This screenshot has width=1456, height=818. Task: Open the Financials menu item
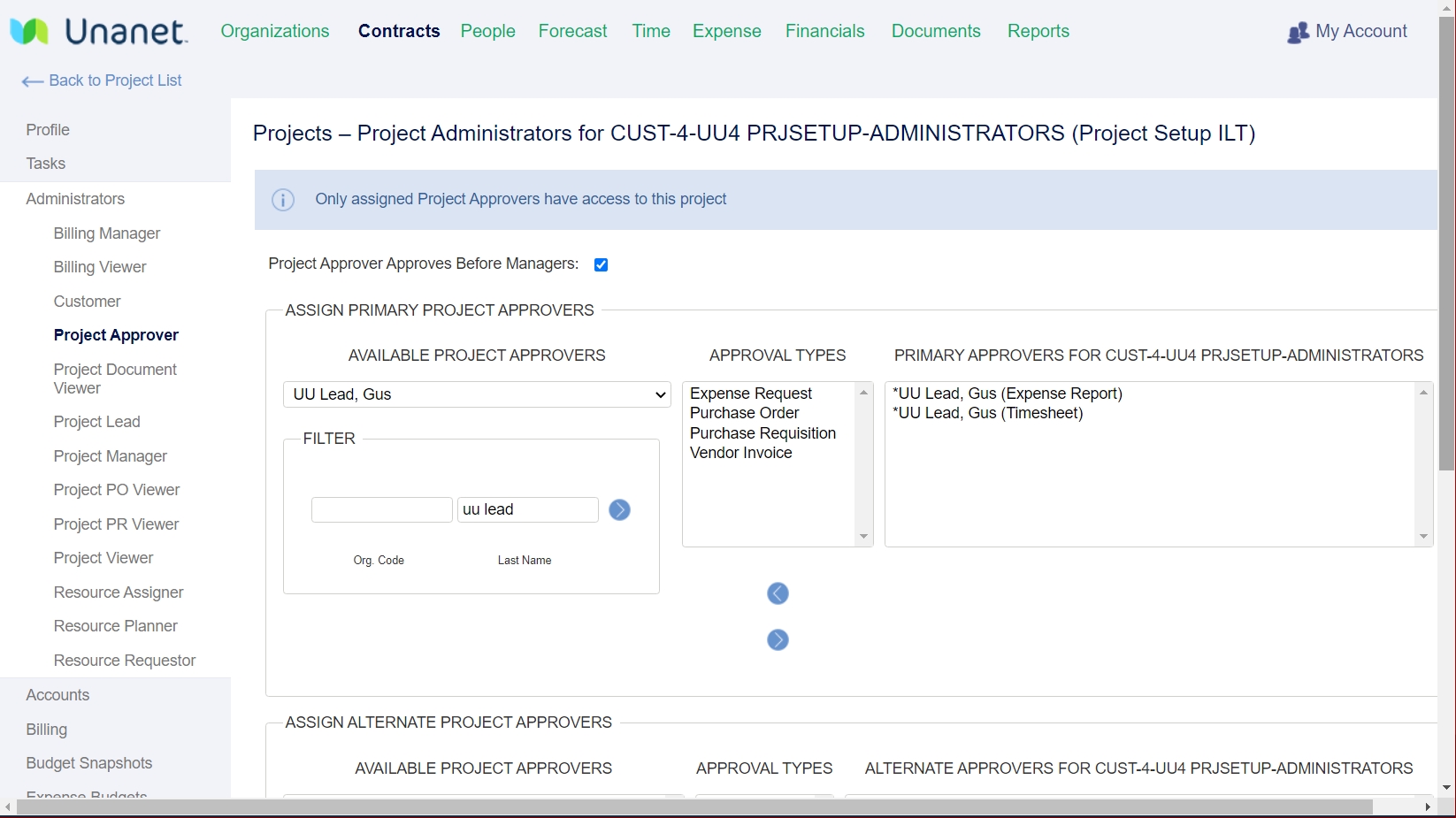[824, 30]
